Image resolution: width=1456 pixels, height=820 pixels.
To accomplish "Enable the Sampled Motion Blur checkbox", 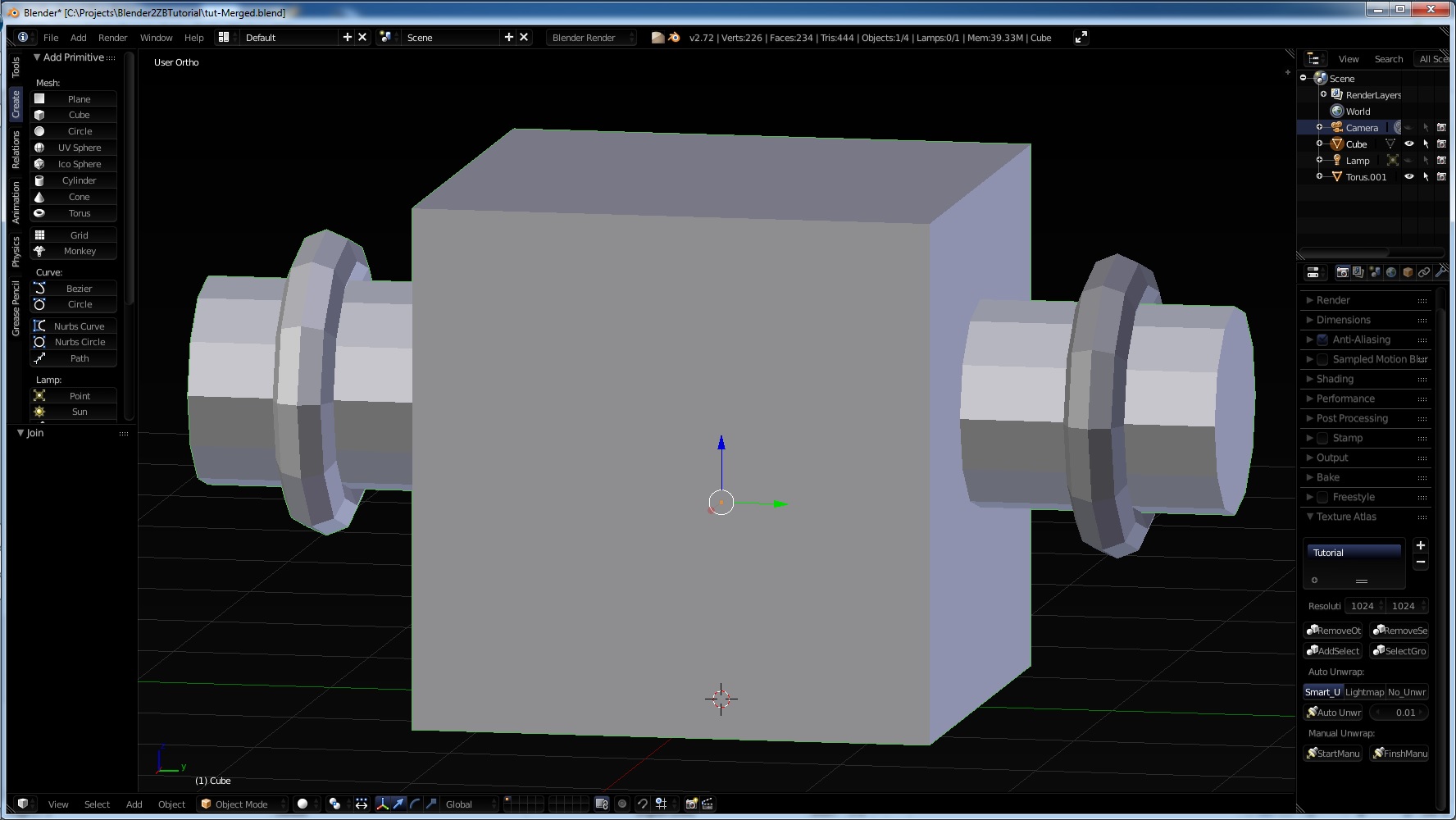I will click(1322, 359).
